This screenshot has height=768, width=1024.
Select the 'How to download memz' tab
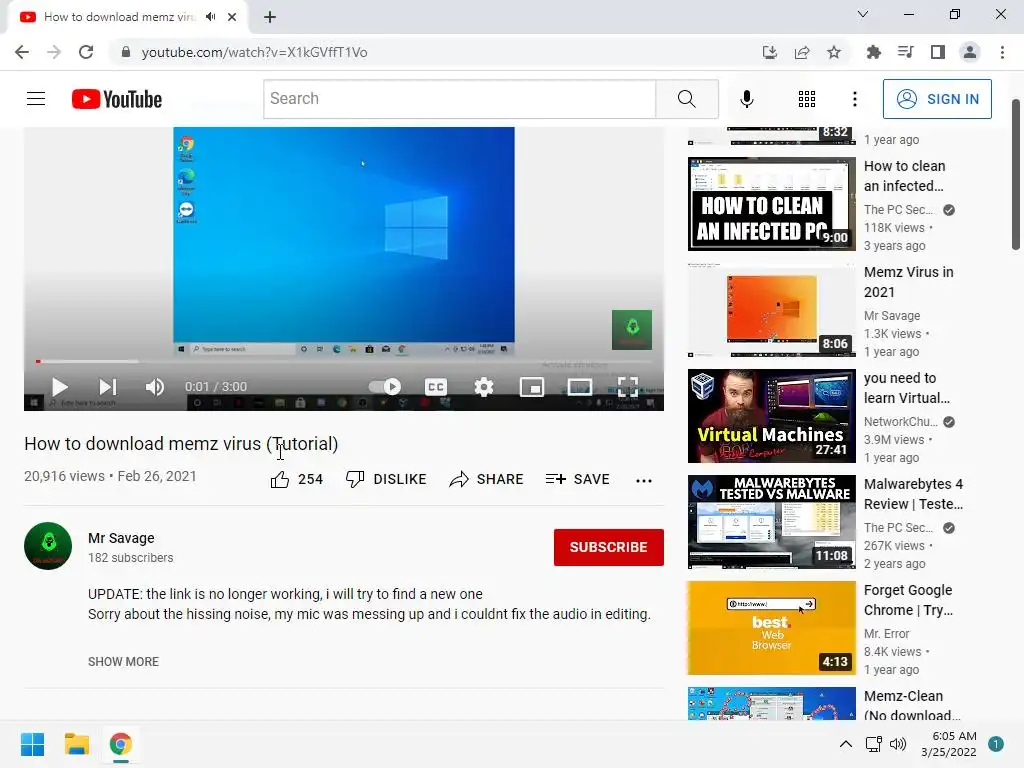[x=119, y=17]
